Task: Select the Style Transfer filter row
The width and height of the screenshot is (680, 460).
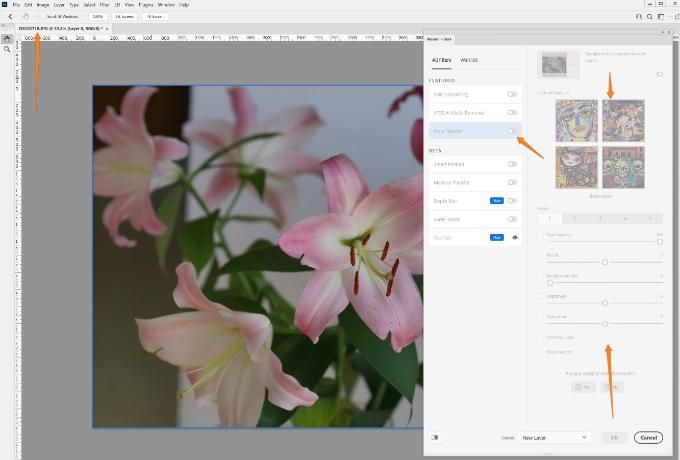Action: (x=475, y=130)
